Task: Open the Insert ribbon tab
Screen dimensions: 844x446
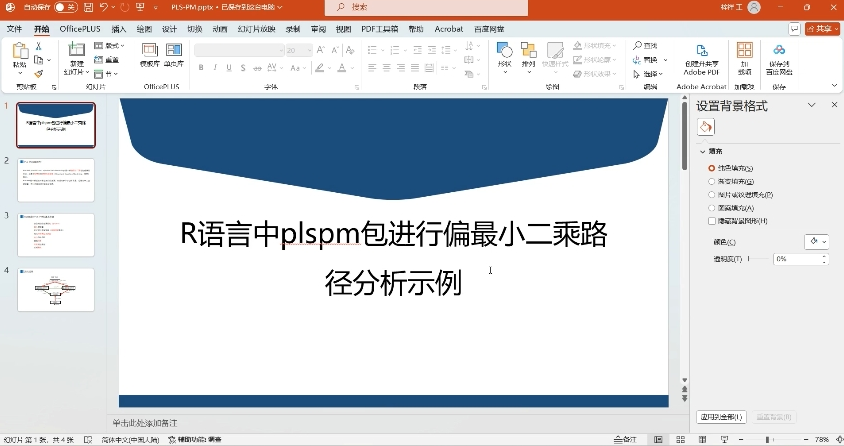Action: (x=118, y=29)
